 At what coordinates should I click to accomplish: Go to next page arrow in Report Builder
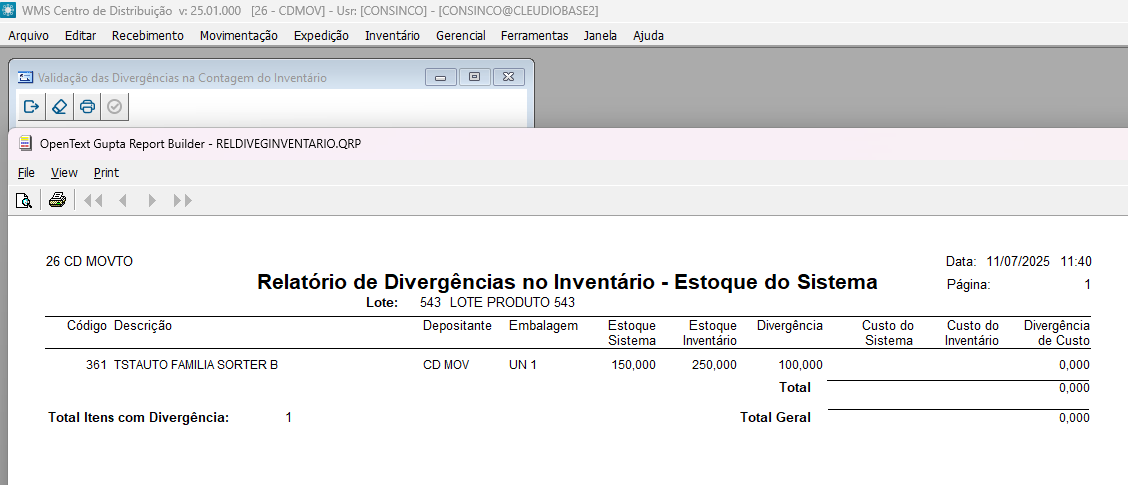click(152, 201)
